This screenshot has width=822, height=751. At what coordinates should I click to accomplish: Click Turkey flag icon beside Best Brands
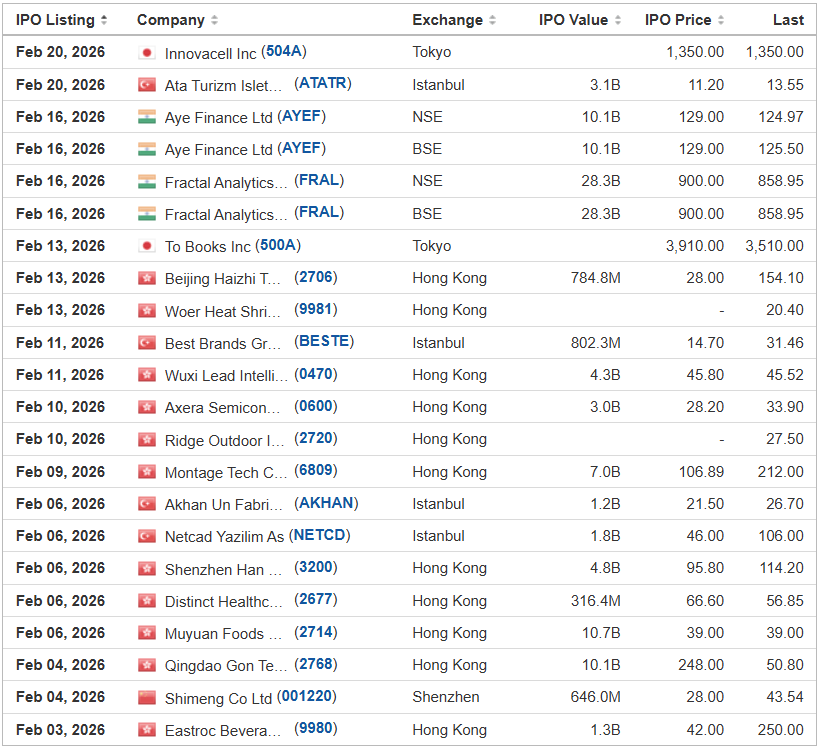[x=147, y=343]
